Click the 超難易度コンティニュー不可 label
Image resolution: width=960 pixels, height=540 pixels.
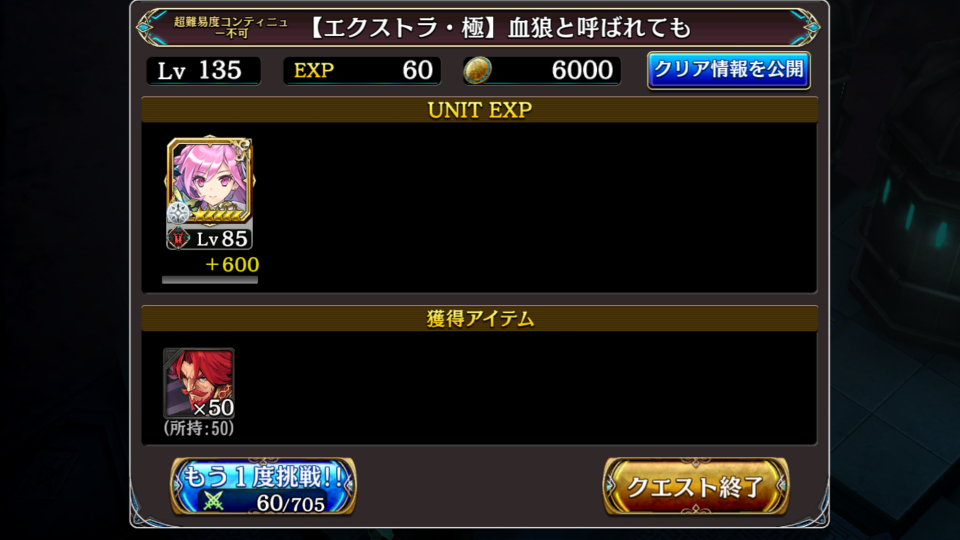point(231,28)
